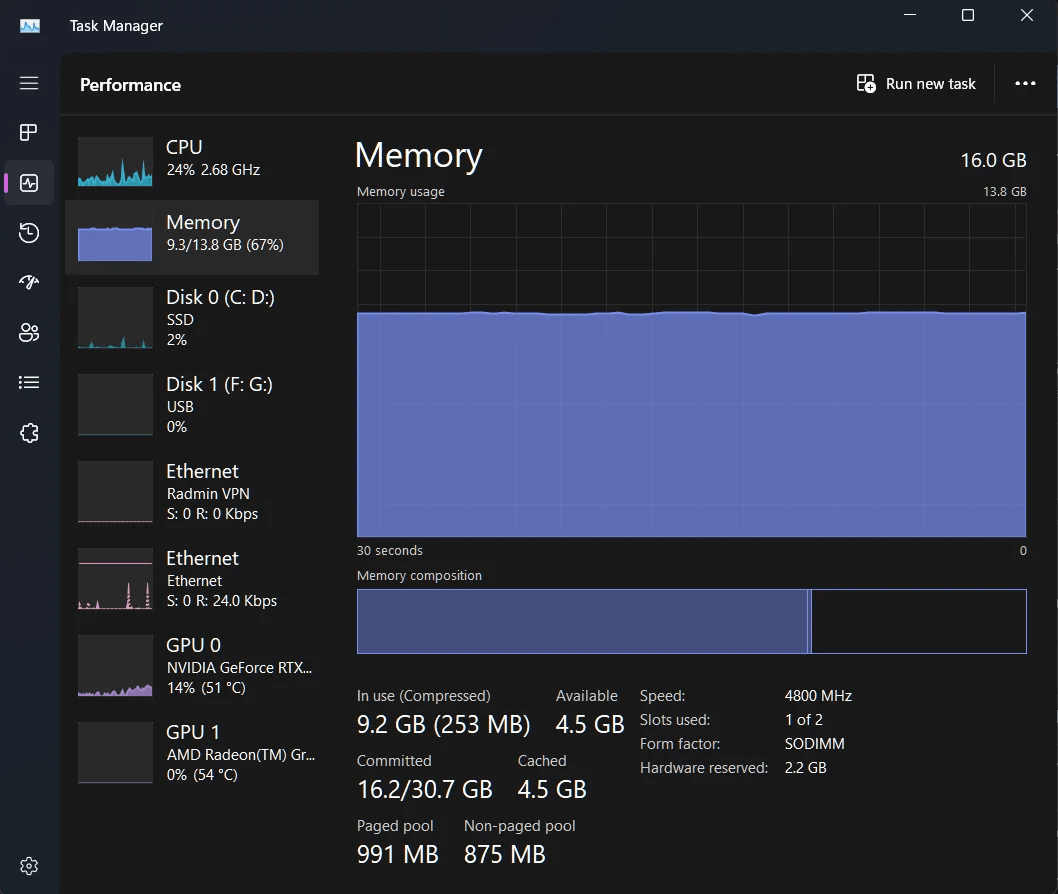Maximize the Task Manager window
The image size is (1058, 894).
968,15
